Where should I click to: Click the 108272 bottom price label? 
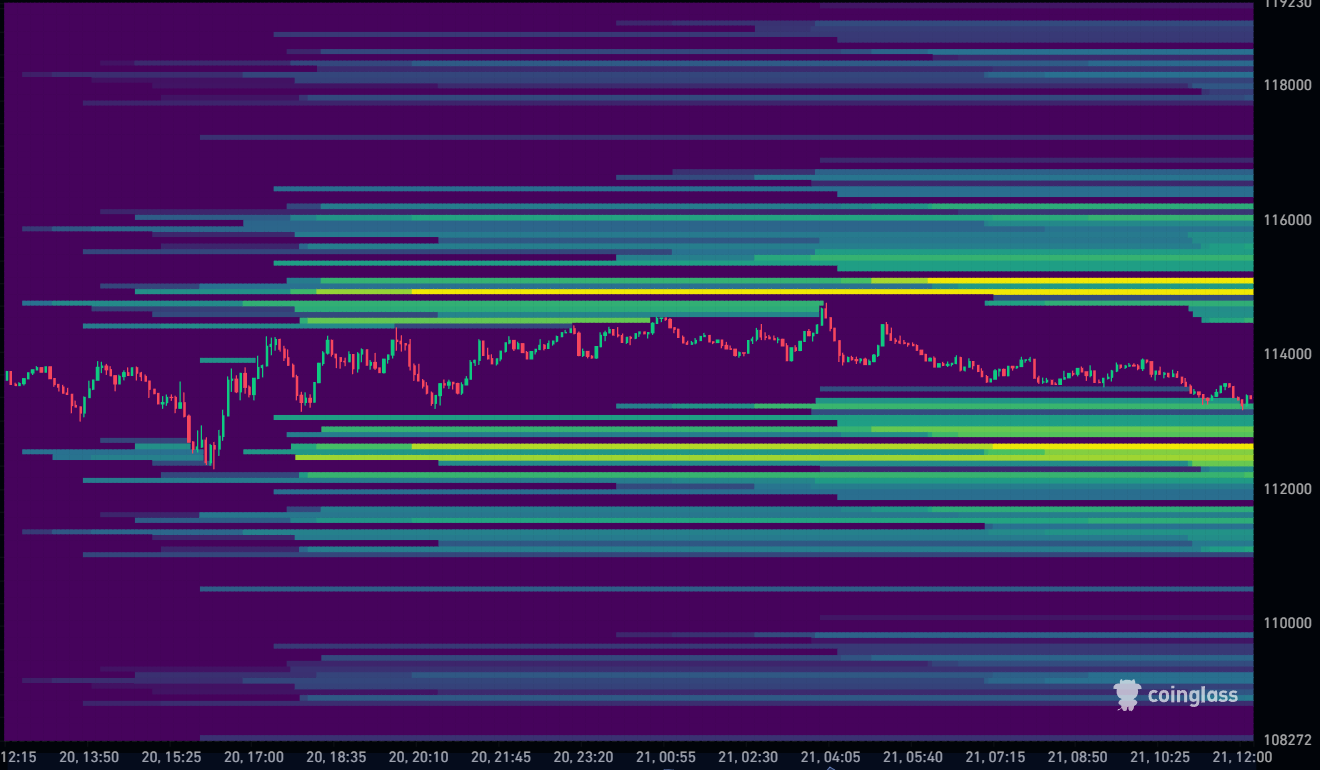[1287, 740]
